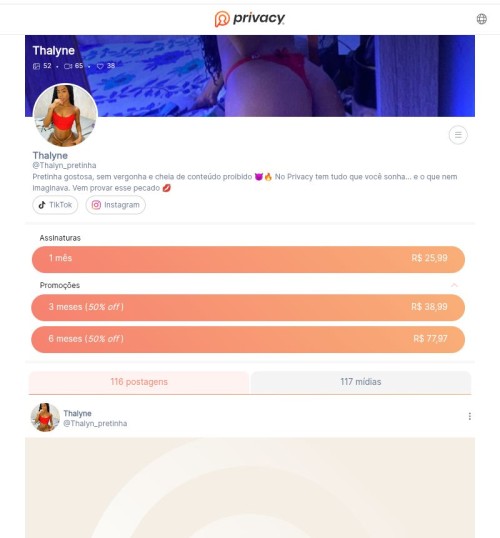Choose the 3 meses 50% off plan

248,307
